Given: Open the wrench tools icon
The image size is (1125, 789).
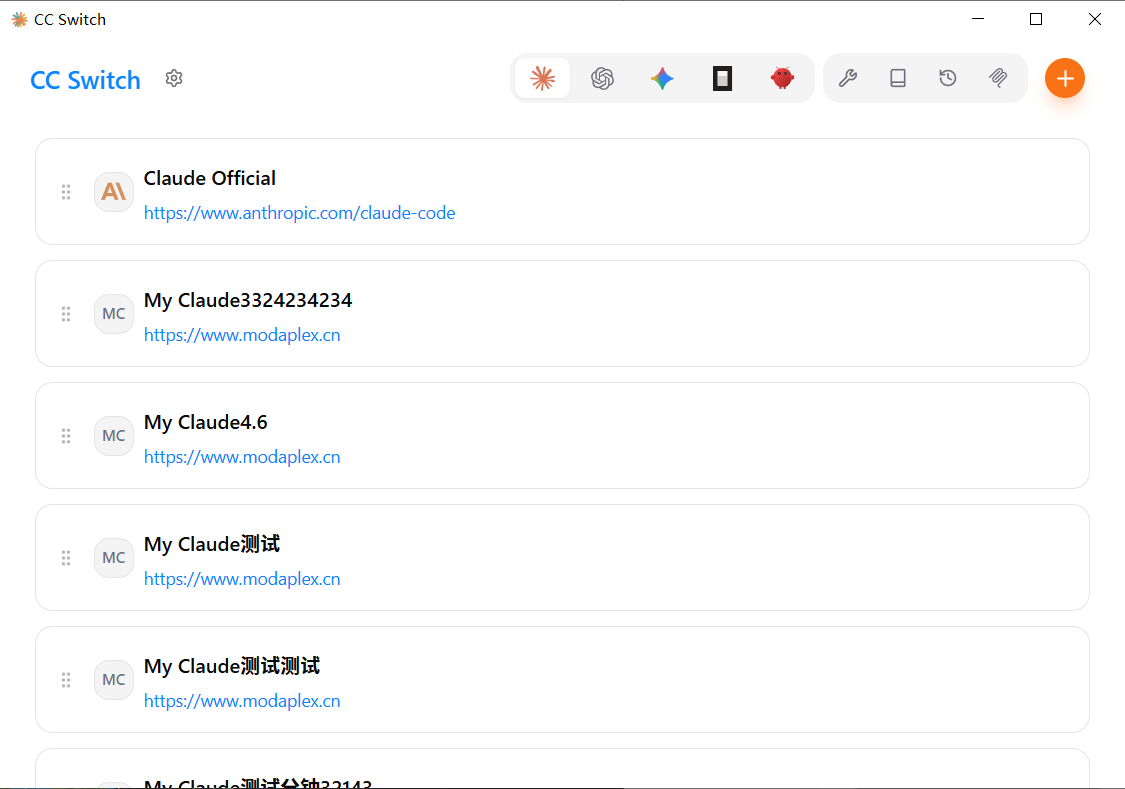Looking at the screenshot, I should click(848, 78).
